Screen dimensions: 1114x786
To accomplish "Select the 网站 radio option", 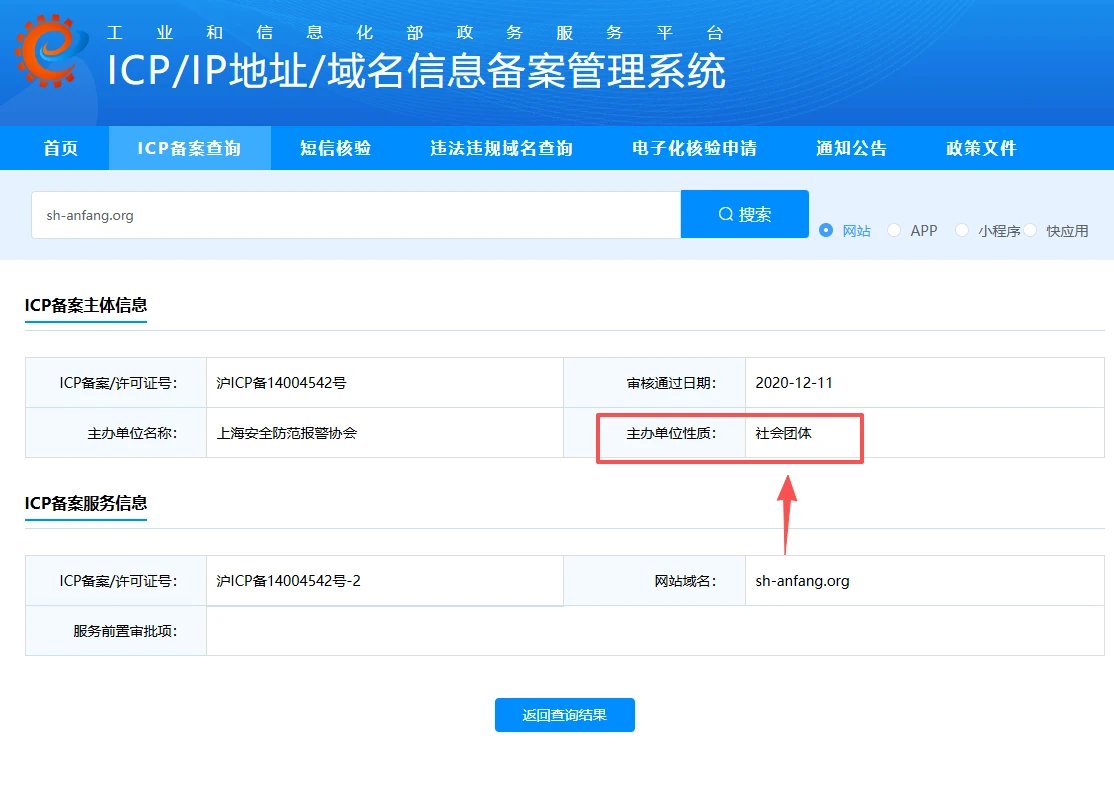I will pos(826,230).
